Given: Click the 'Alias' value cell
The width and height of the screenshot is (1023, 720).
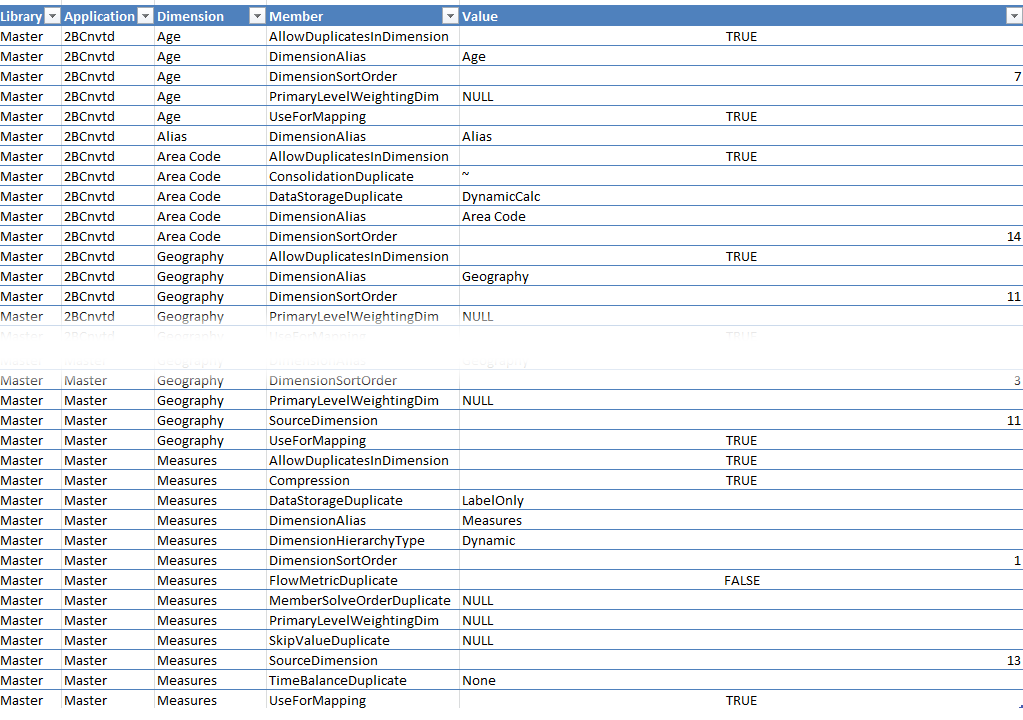Looking at the screenshot, I should pos(741,136).
